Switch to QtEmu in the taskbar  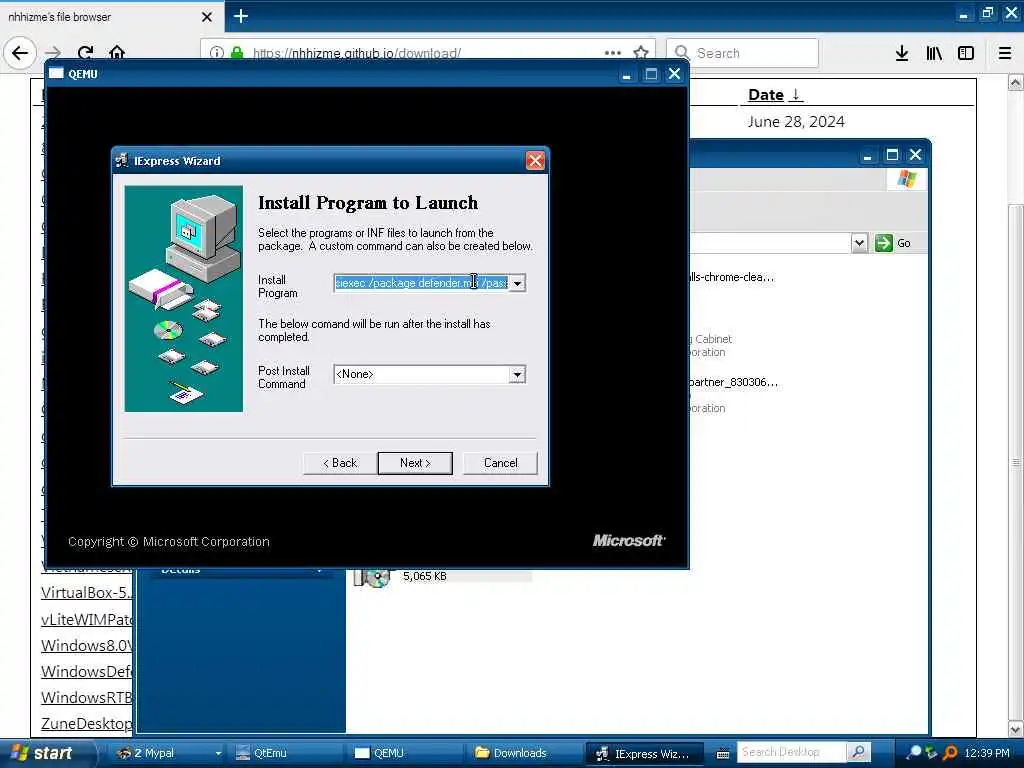pyautogui.click(x=284, y=753)
